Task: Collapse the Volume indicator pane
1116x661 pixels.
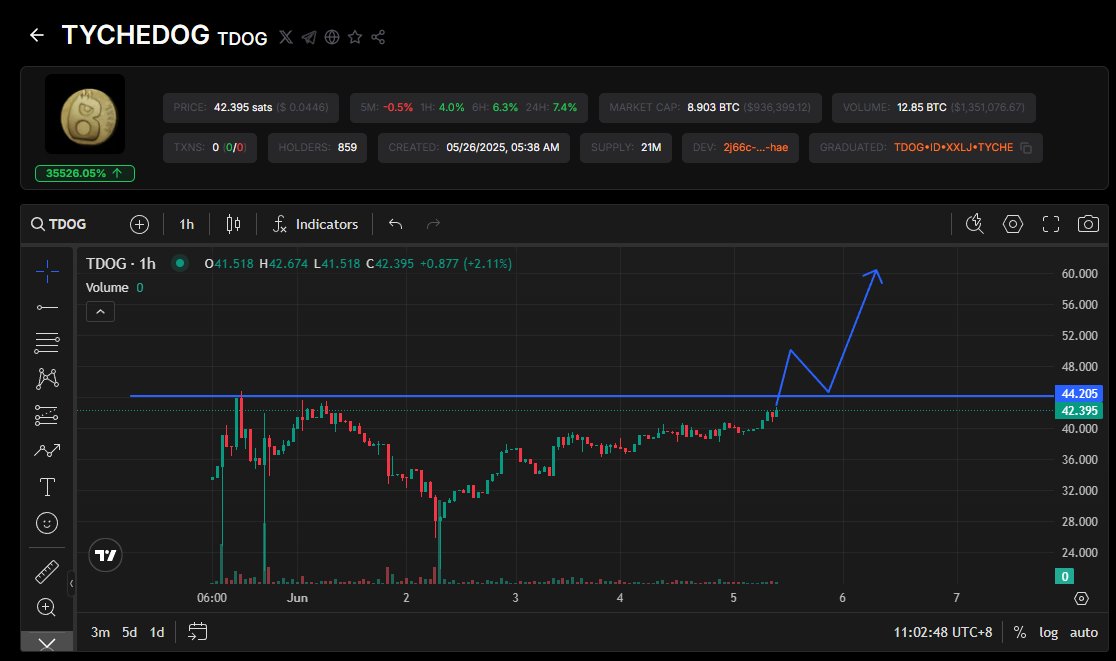Action: point(100,311)
